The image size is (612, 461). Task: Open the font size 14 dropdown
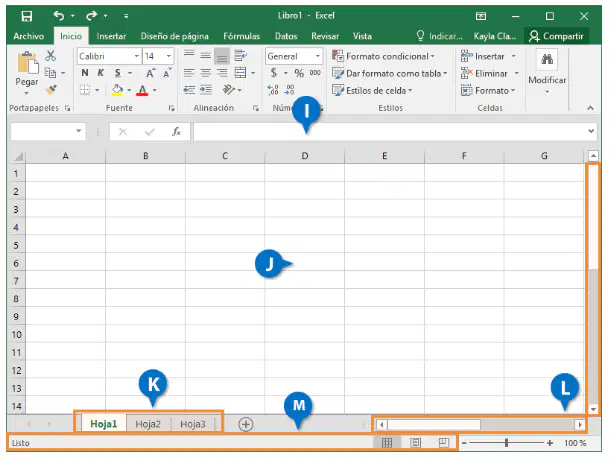(169, 56)
